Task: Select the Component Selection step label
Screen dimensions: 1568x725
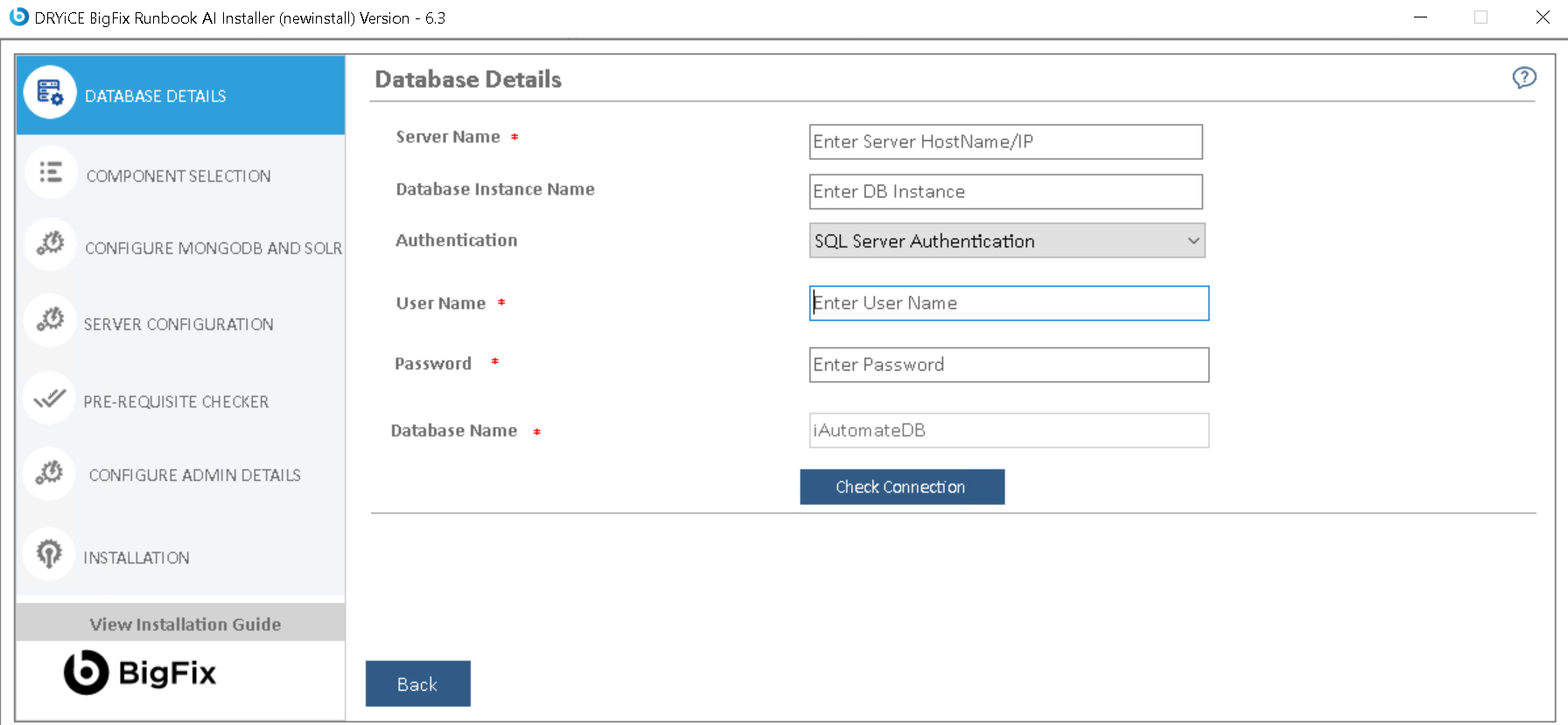Action: tap(178, 177)
